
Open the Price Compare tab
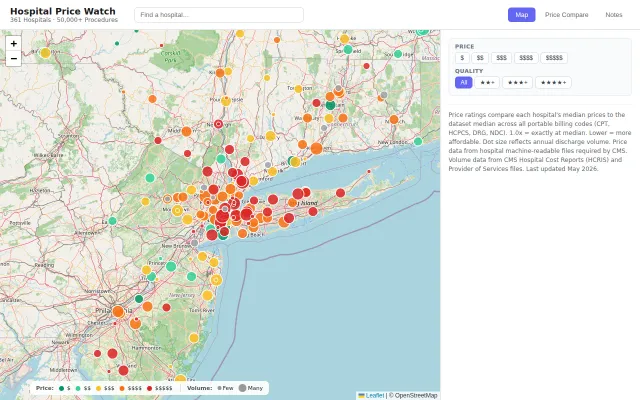click(x=567, y=15)
